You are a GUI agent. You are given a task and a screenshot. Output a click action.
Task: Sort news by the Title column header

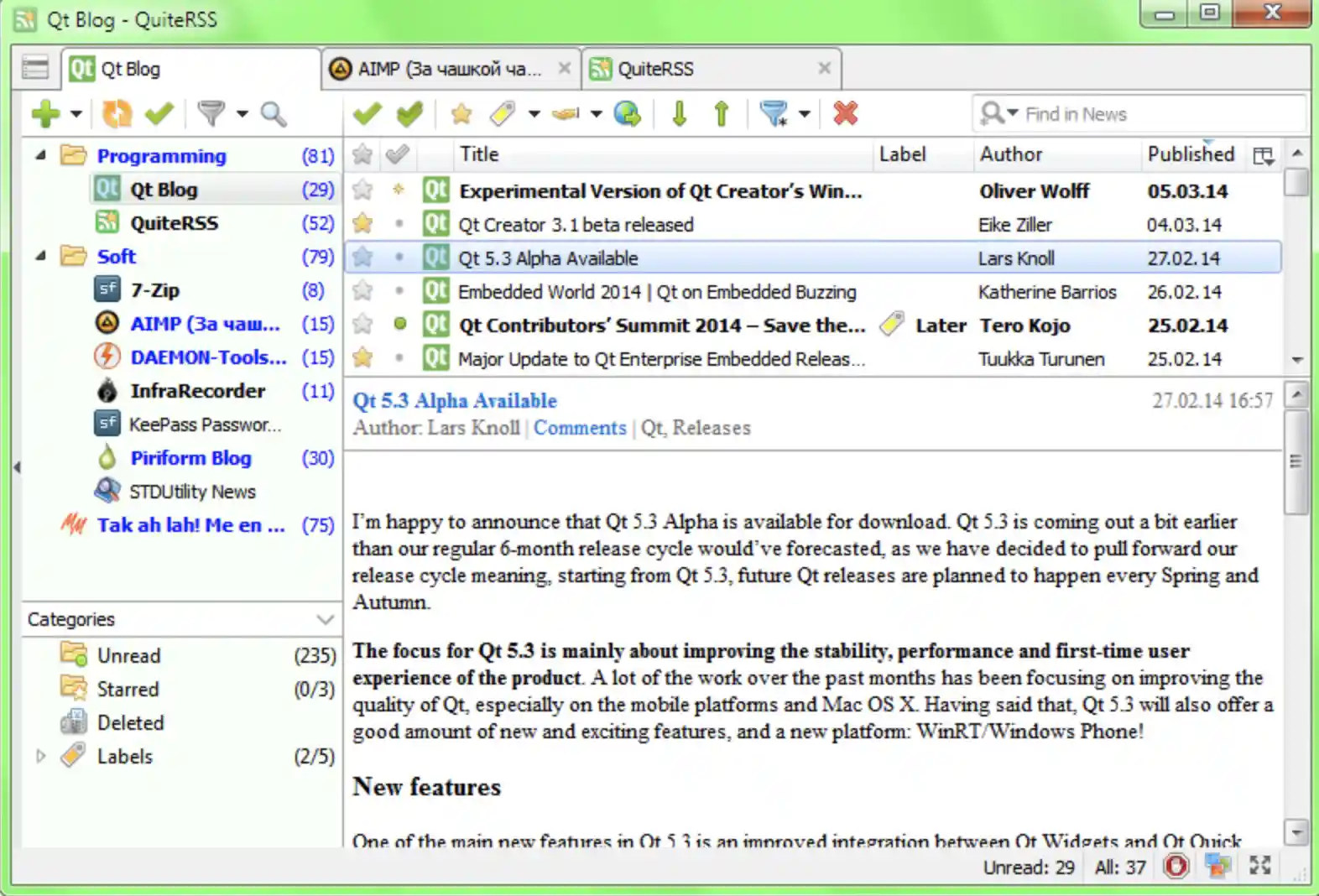[662, 154]
